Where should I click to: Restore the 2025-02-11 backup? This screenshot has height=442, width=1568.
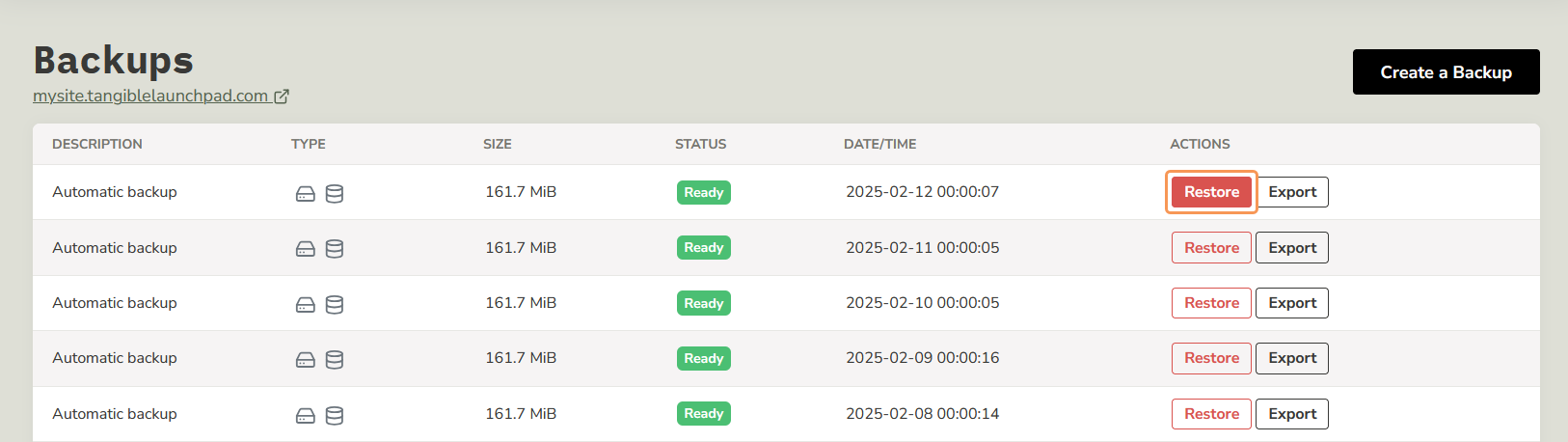(x=1211, y=248)
